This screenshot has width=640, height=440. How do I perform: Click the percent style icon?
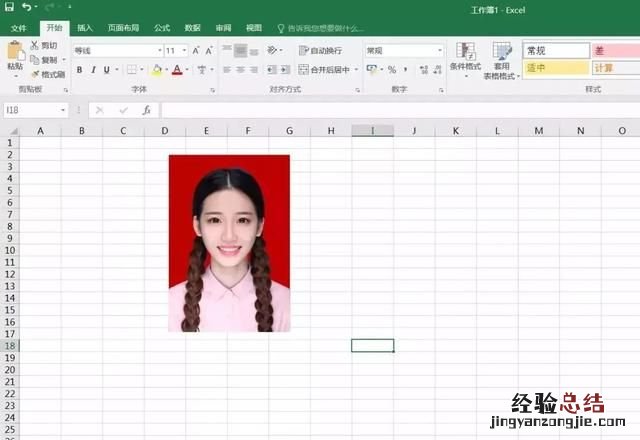(391, 69)
